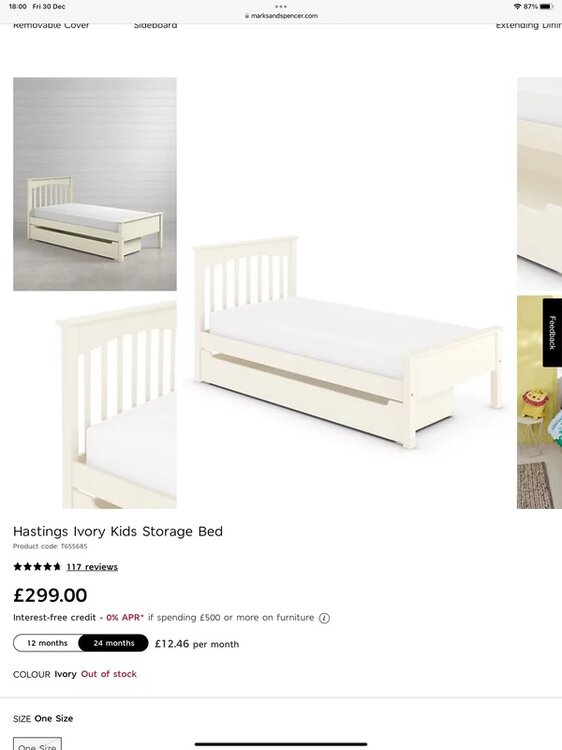The height and width of the screenshot is (750, 562).
Task: Tap the Removable Cover category link
Action: click(51, 25)
